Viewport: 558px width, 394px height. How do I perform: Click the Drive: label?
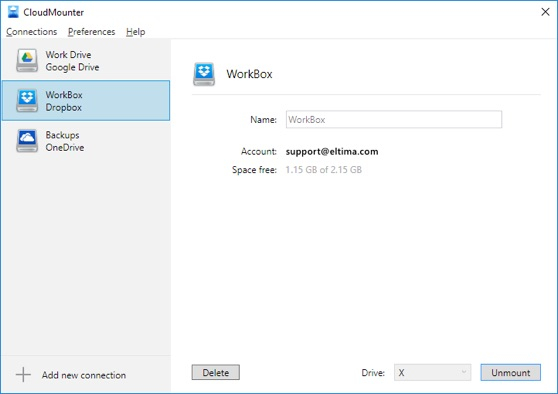(x=373, y=373)
